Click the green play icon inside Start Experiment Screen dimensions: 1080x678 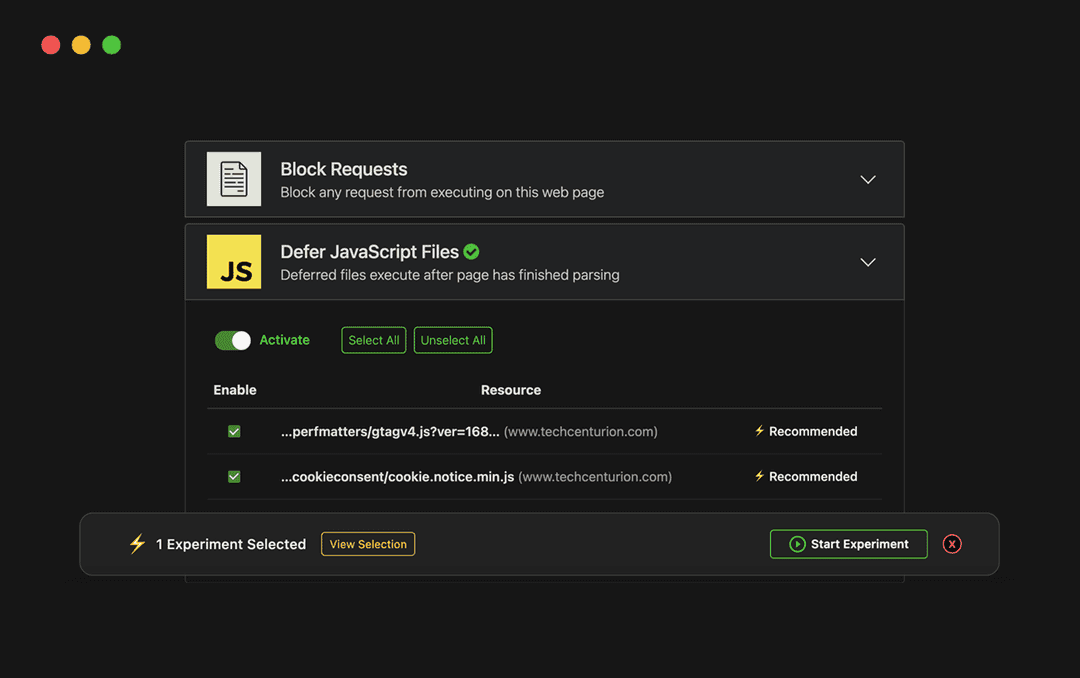click(x=797, y=544)
